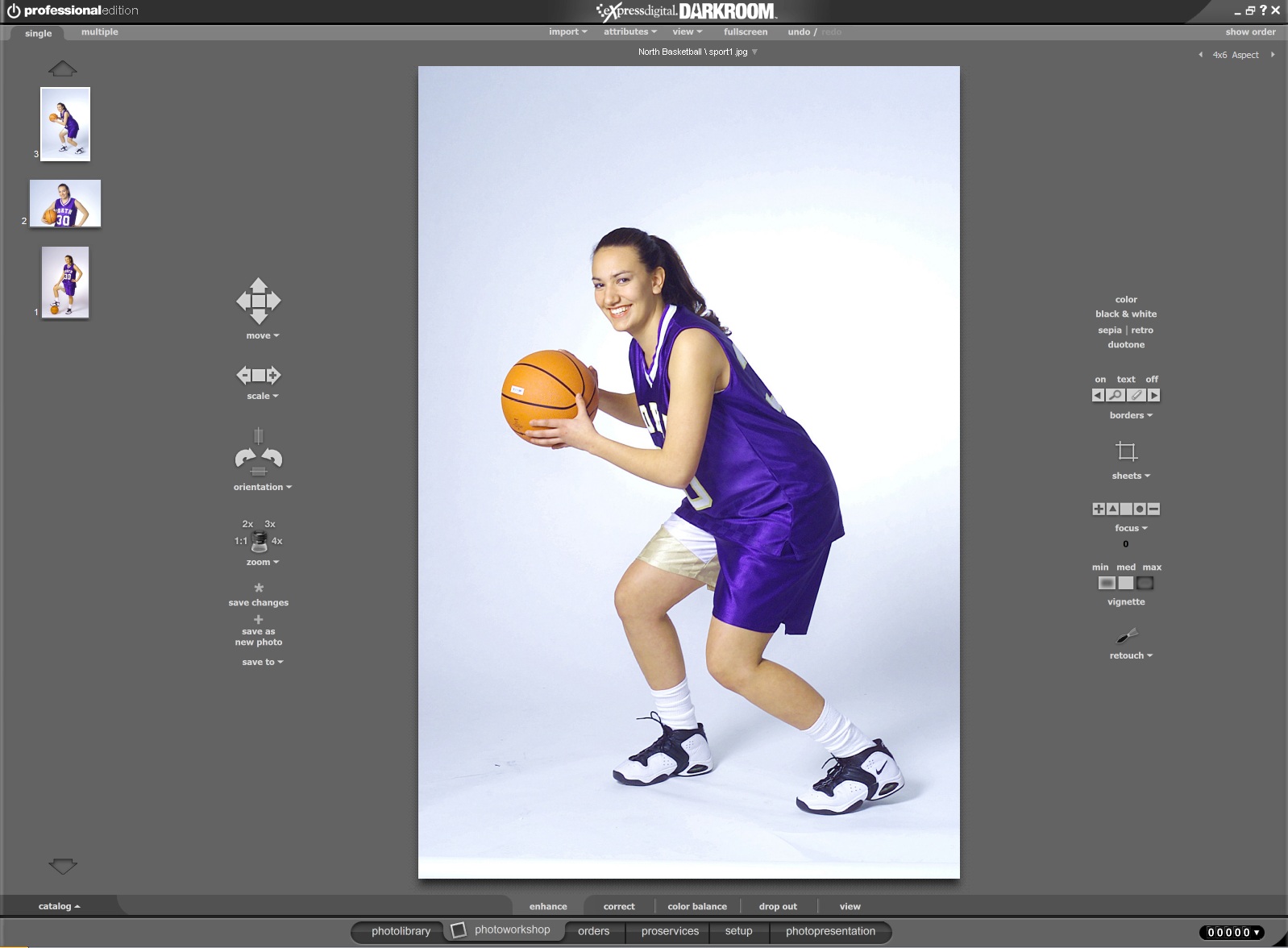Click undo in the top bar
The width and height of the screenshot is (1288, 948).
pyautogui.click(x=799, y=32)
